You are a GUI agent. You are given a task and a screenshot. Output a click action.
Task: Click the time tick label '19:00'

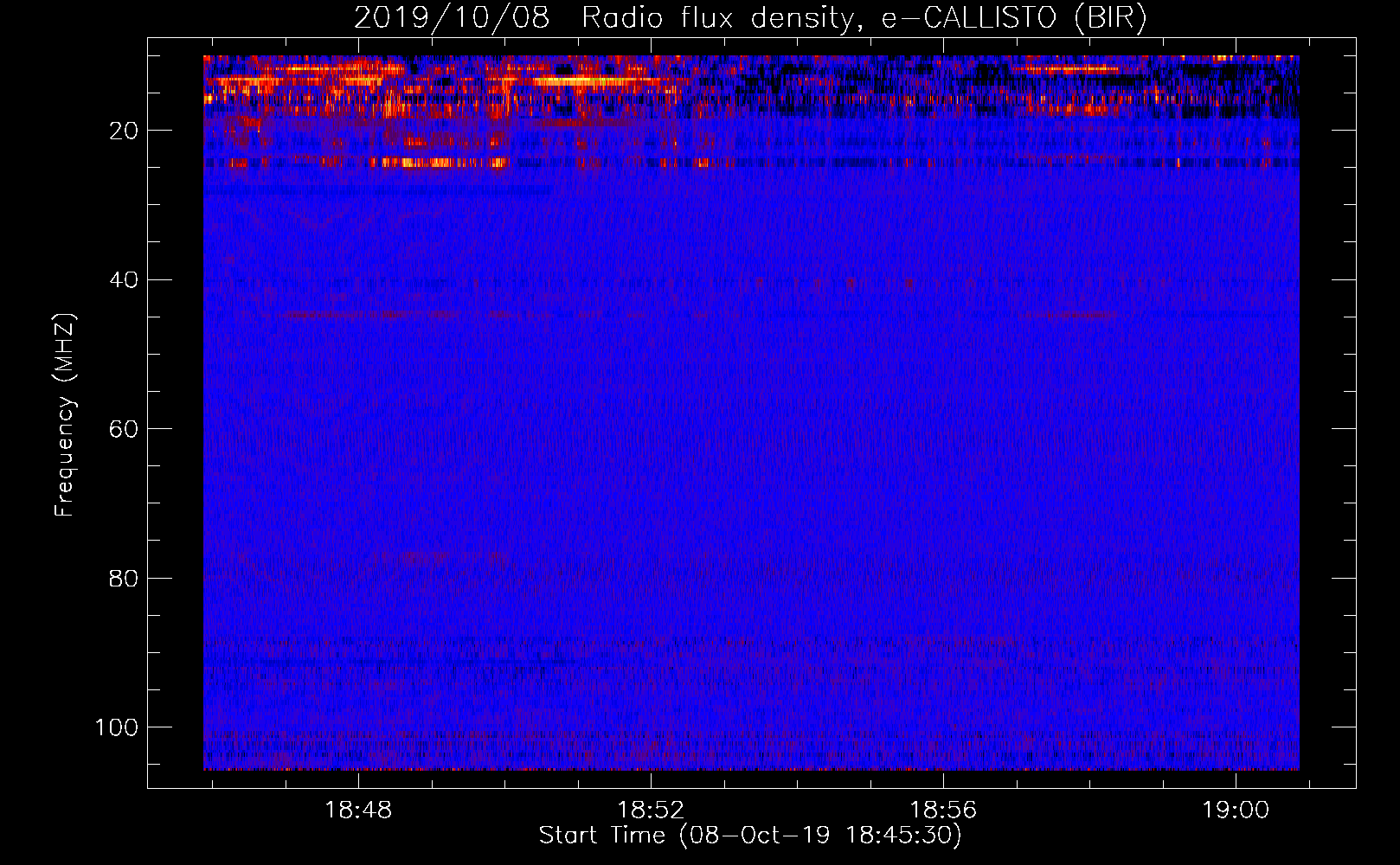(1235, 811)
